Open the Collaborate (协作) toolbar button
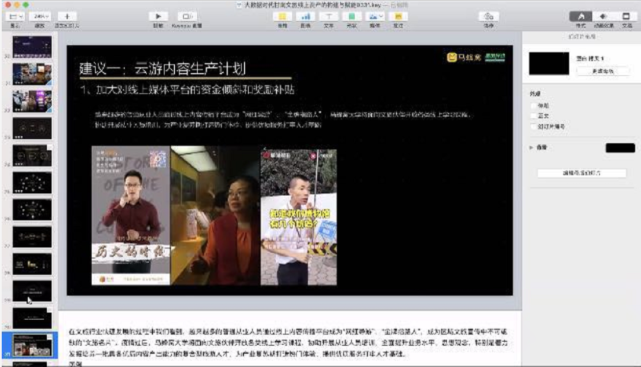This screenshot has width=641, height=367. (x=489, y=16)
